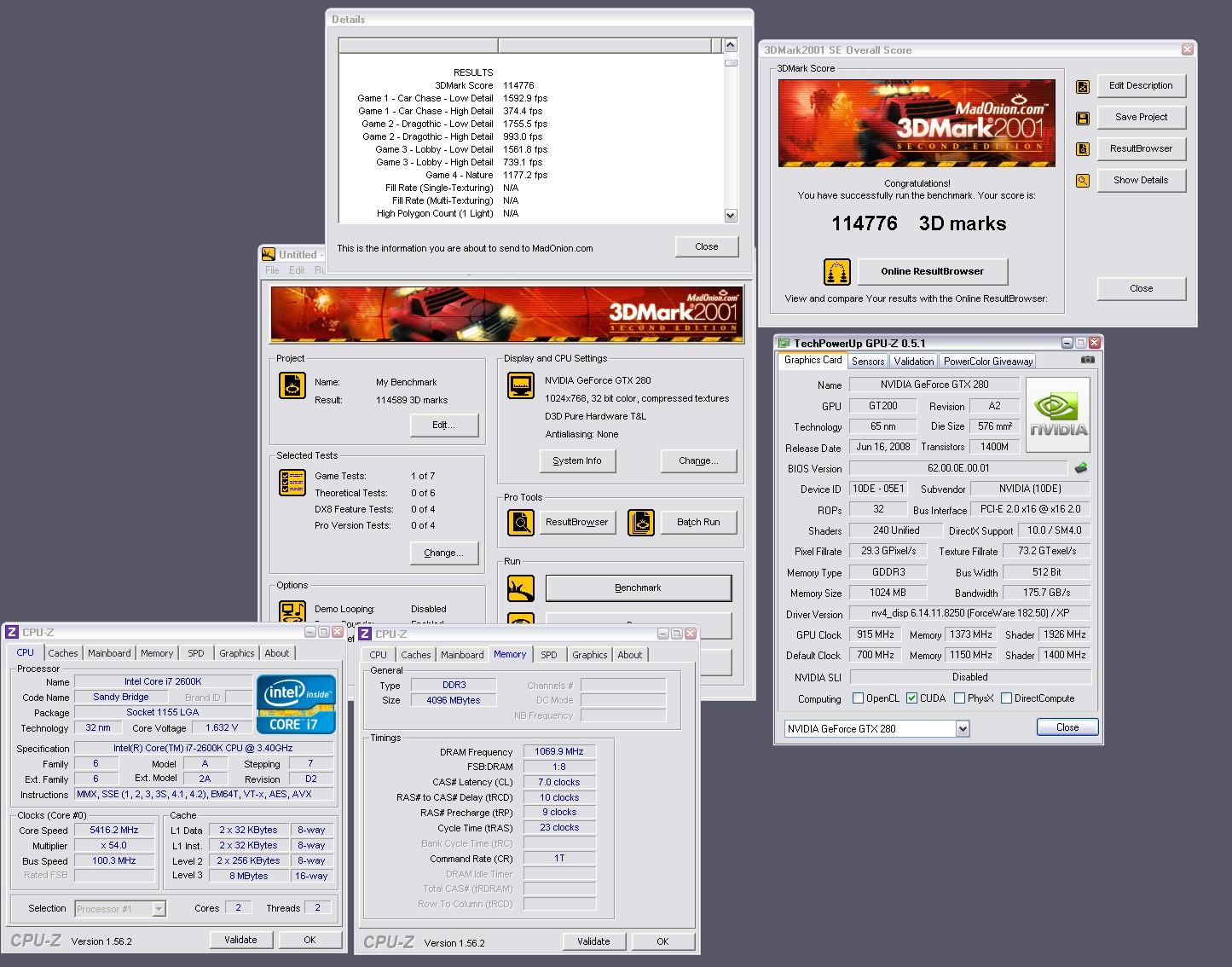Click the ResultBrowser document icon in score window
The image size is (1232, 967).
(x=1083, y=149)
